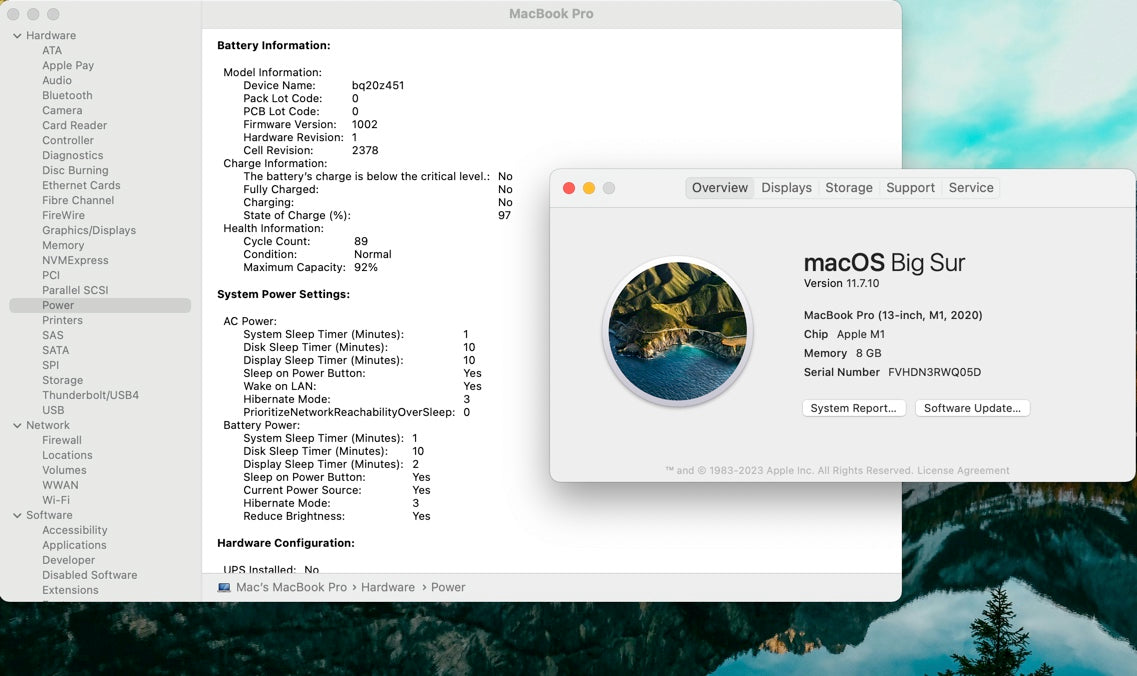Switch to the Displays tab
Screen dimensions: 1137x676
coord(786,188)
